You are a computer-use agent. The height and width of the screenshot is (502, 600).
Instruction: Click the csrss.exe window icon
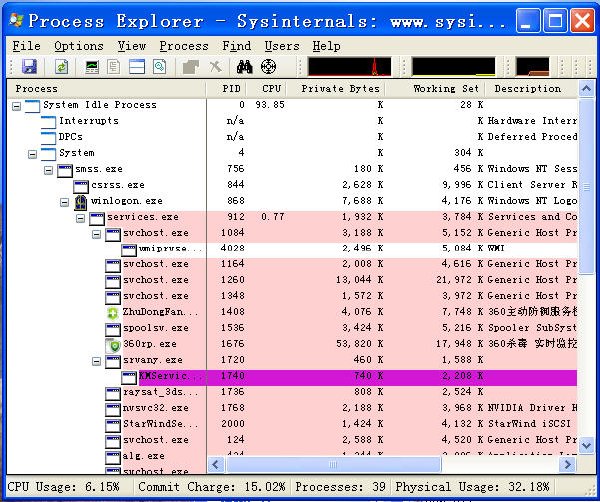(81, 186)
